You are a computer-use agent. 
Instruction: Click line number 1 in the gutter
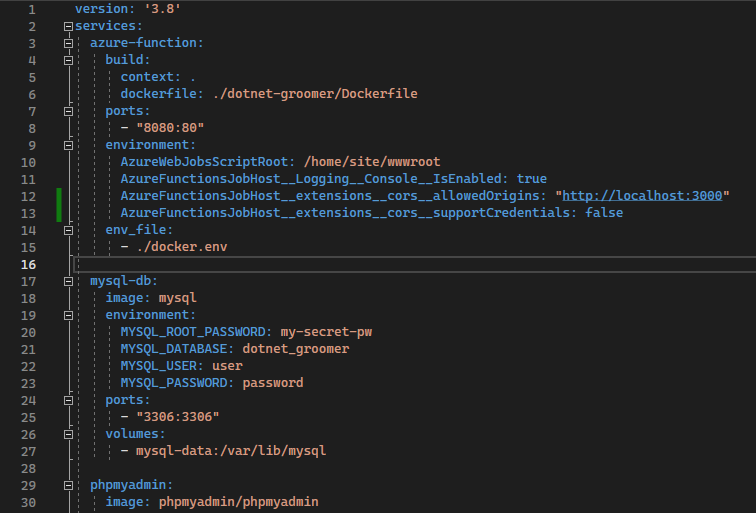coord(32,10)
